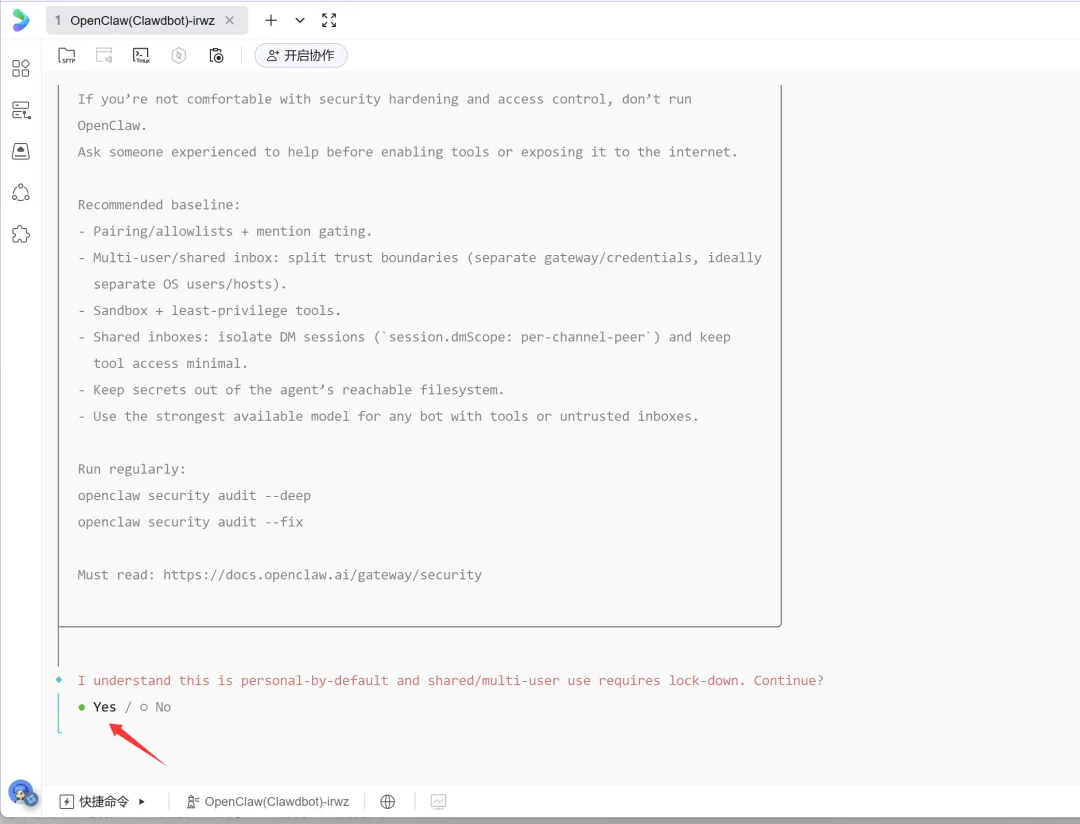Click the 'Recommended baseline:' text
Viewport: 1080px width, 824px height.
pos(159,205)
